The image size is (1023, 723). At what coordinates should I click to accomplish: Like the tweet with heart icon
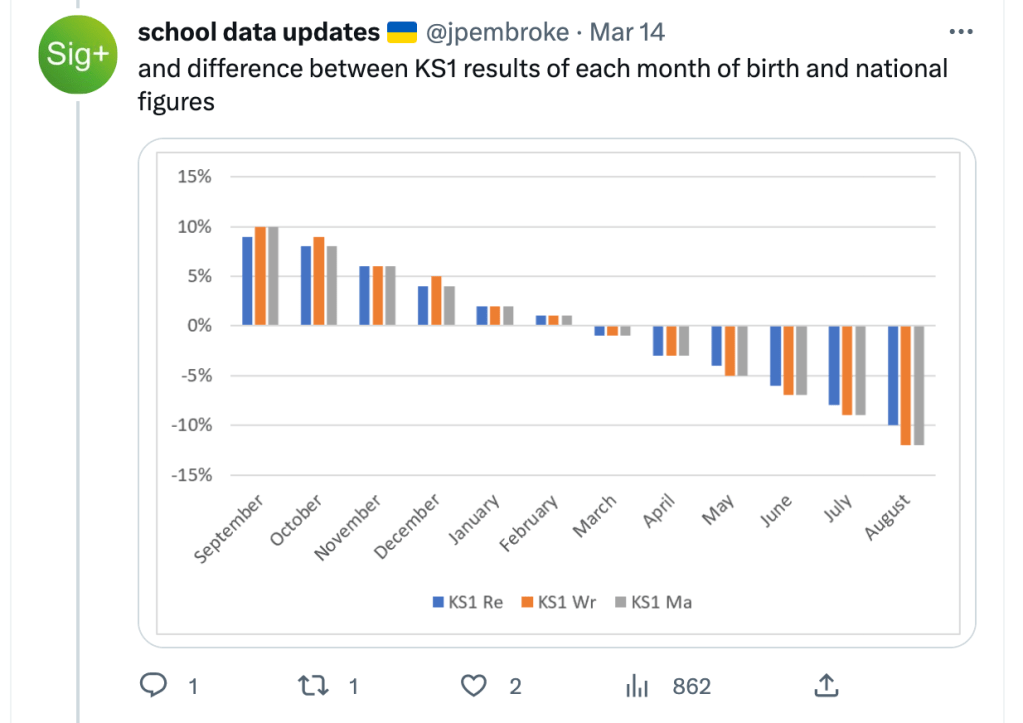coord(474,685)
